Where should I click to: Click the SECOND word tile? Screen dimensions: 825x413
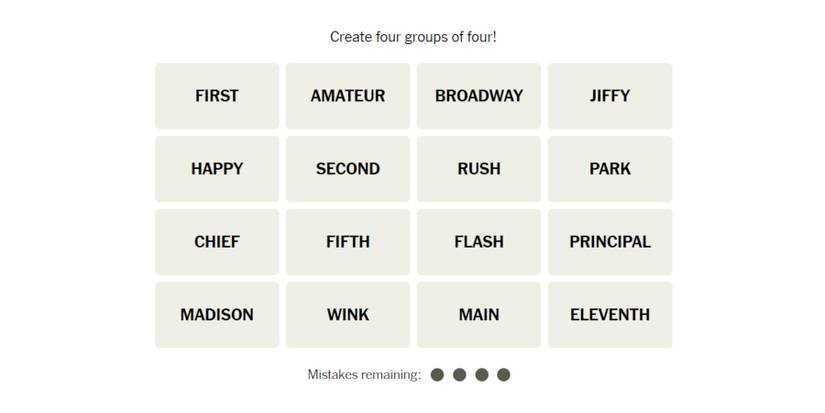(x=348, y=169)
